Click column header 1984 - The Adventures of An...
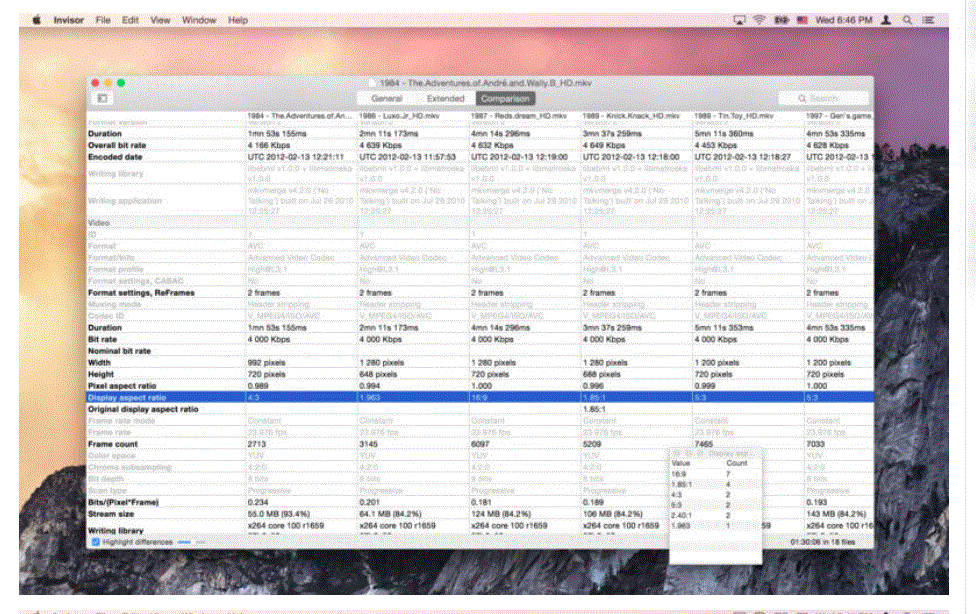The height and width of the screenshot is (614, 976). (301, 116)
